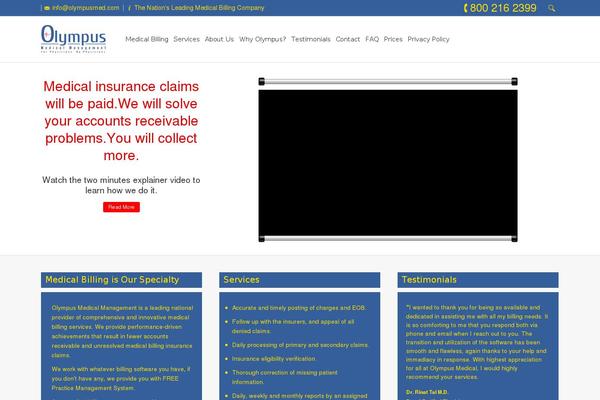This screenshot has width=600, height=400.
Task: Click the email envelope icon
Action: click(x=47, y=8)
